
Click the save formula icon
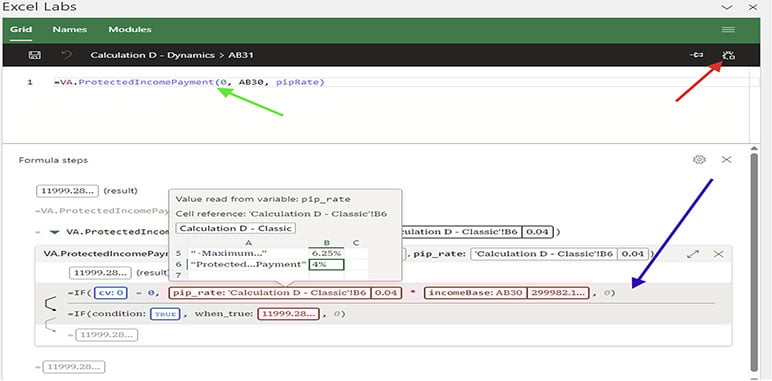[34, 55]
